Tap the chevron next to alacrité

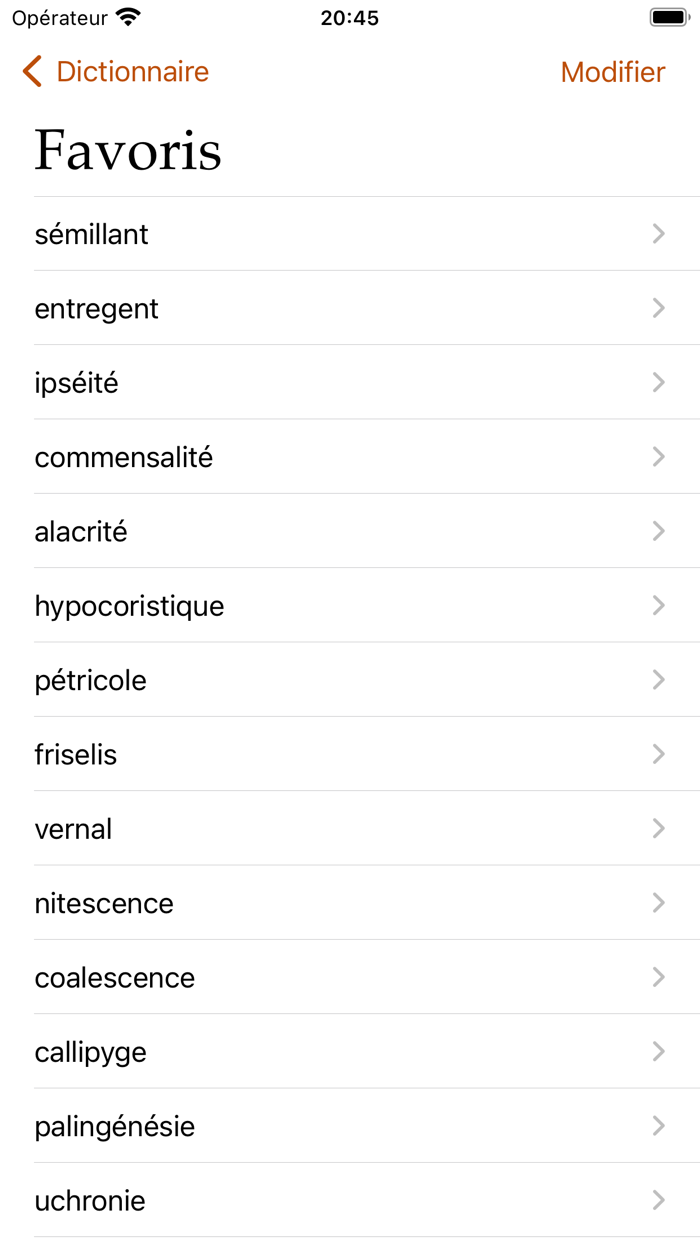click(x=658, y=531)
